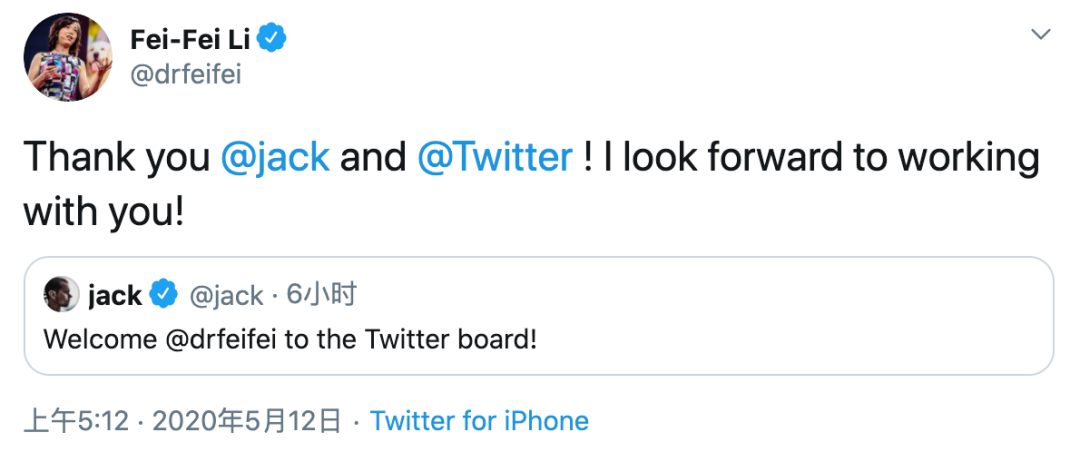Screen dimensions: 1080x452
Task: Click 'with you!' tweet text line
Action: tap(104, 210)
